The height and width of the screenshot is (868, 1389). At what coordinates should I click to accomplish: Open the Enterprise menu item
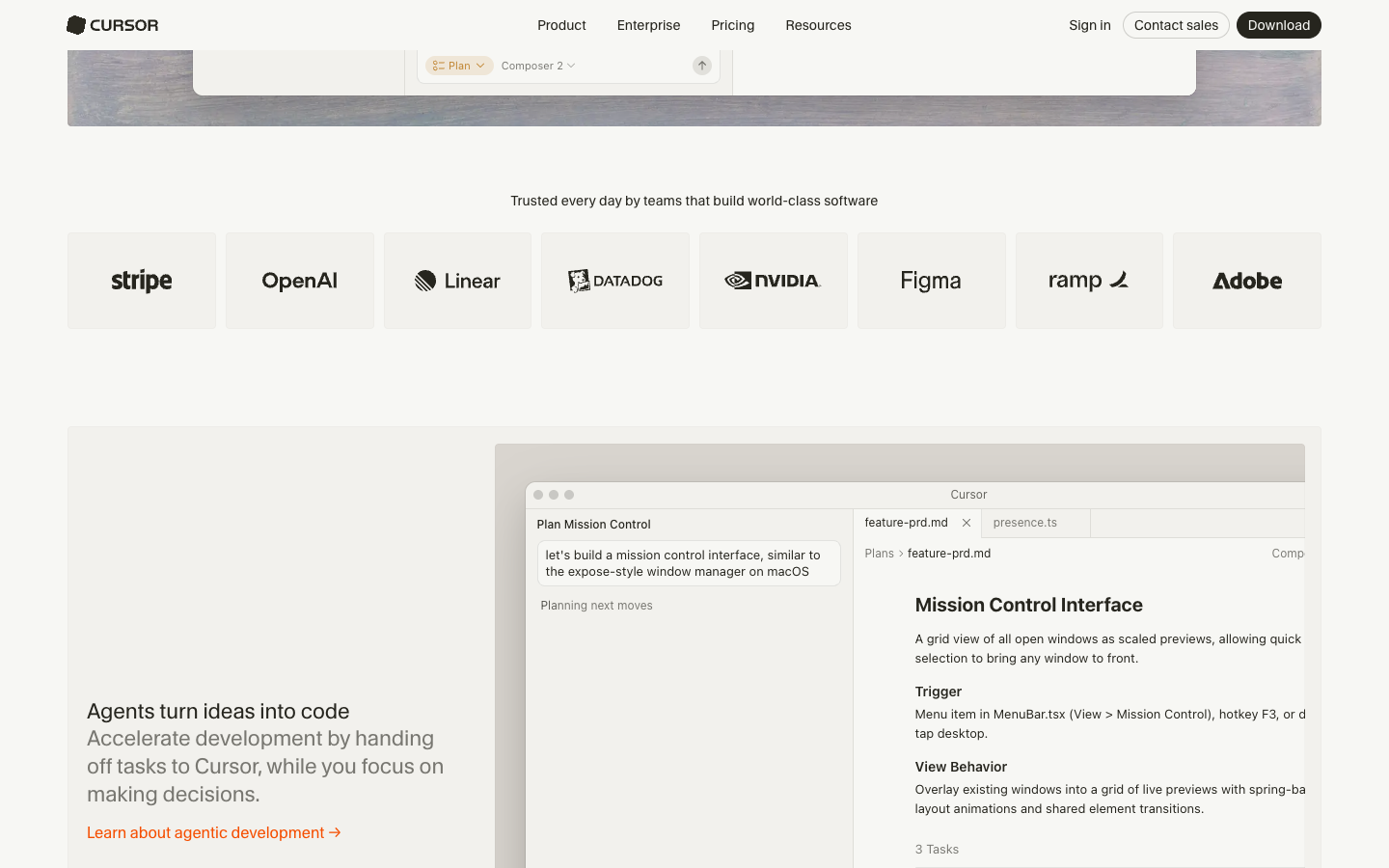click(x=648, y=25)
